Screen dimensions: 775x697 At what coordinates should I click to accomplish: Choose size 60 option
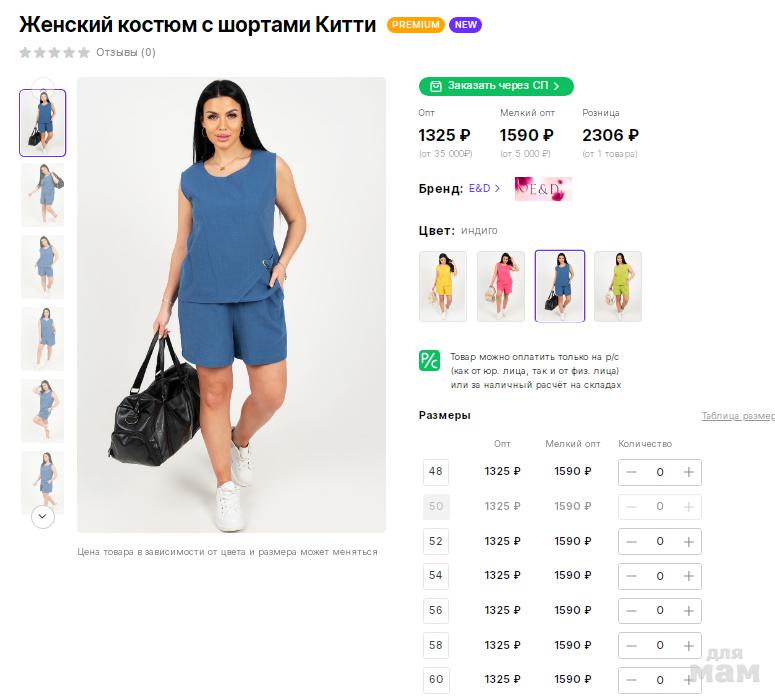[436, 680]
